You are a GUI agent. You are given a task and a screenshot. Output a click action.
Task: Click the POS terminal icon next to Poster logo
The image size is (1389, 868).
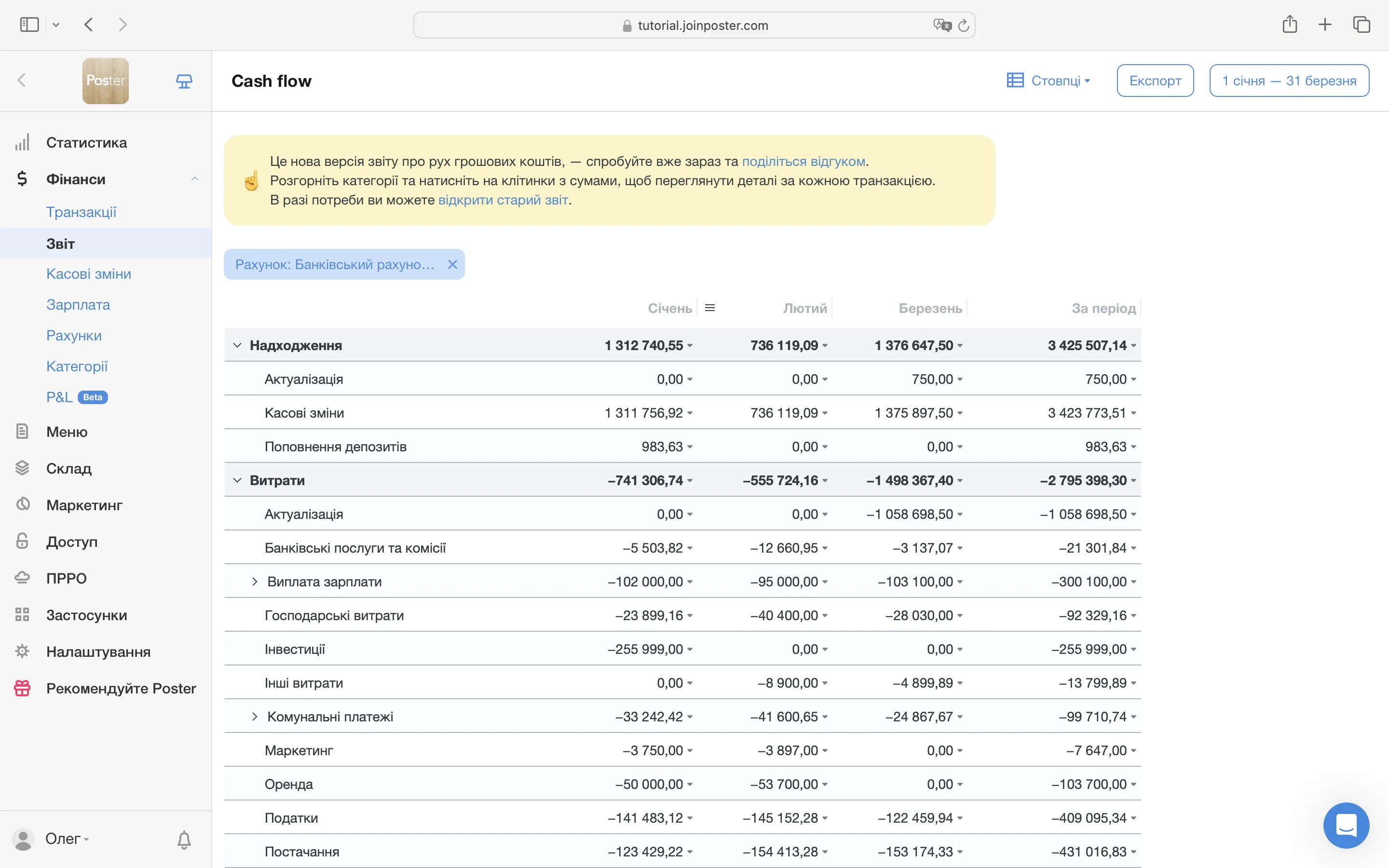pyautogui.click(x=184, y=81)
